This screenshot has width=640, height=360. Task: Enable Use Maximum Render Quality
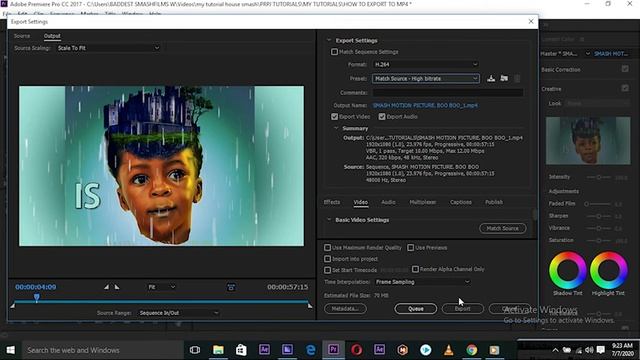[327, 248]
